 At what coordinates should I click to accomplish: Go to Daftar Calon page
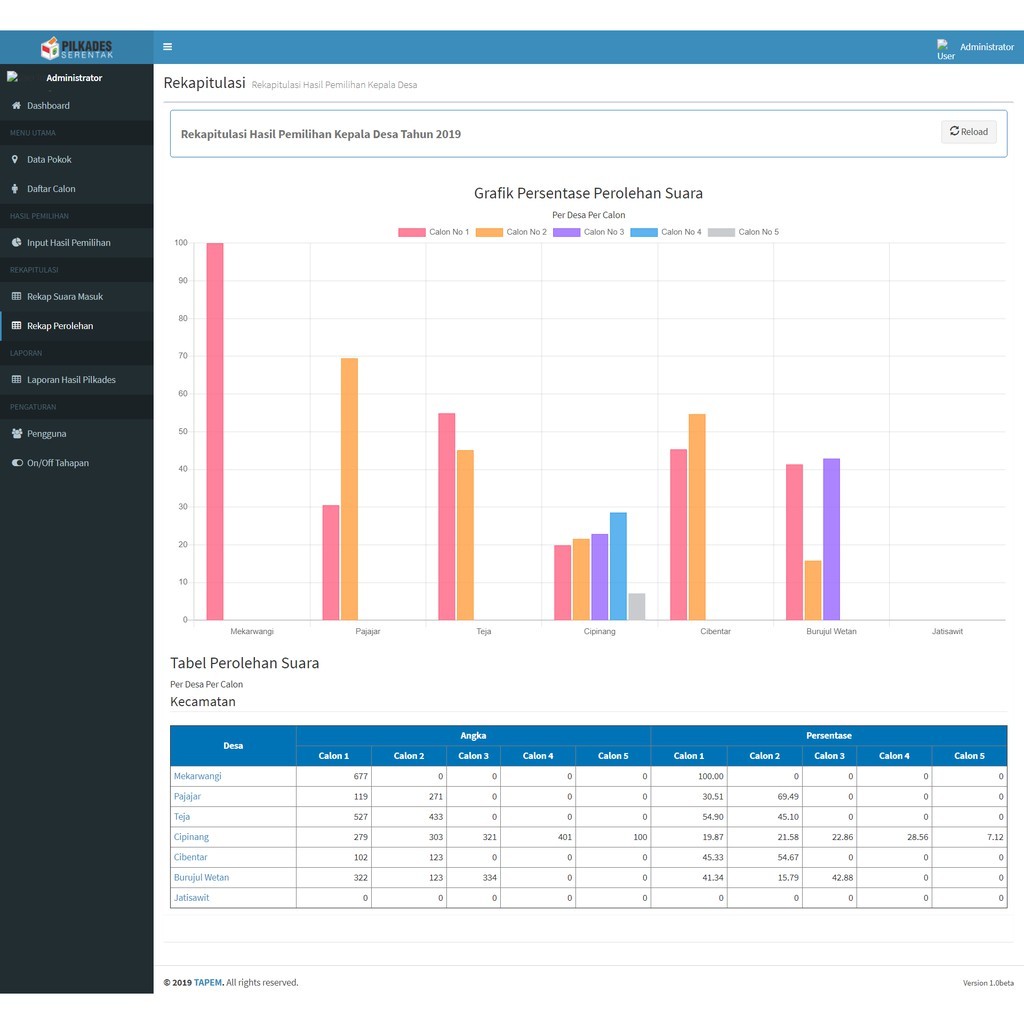point(77,189)
